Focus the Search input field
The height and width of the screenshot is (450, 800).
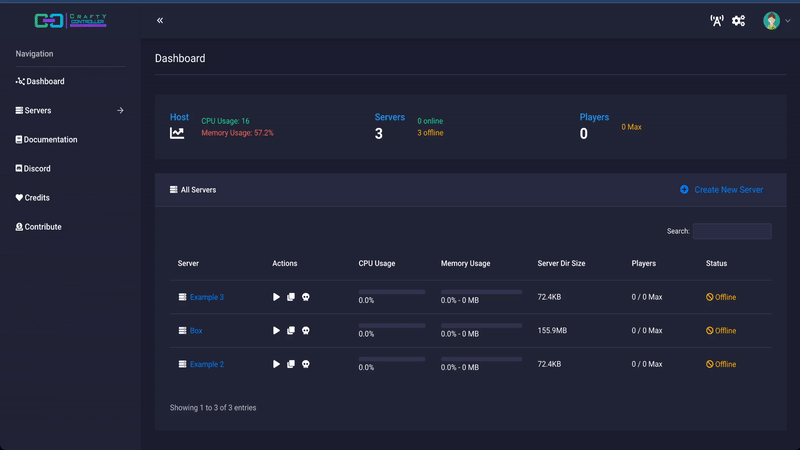click(732, 231)
